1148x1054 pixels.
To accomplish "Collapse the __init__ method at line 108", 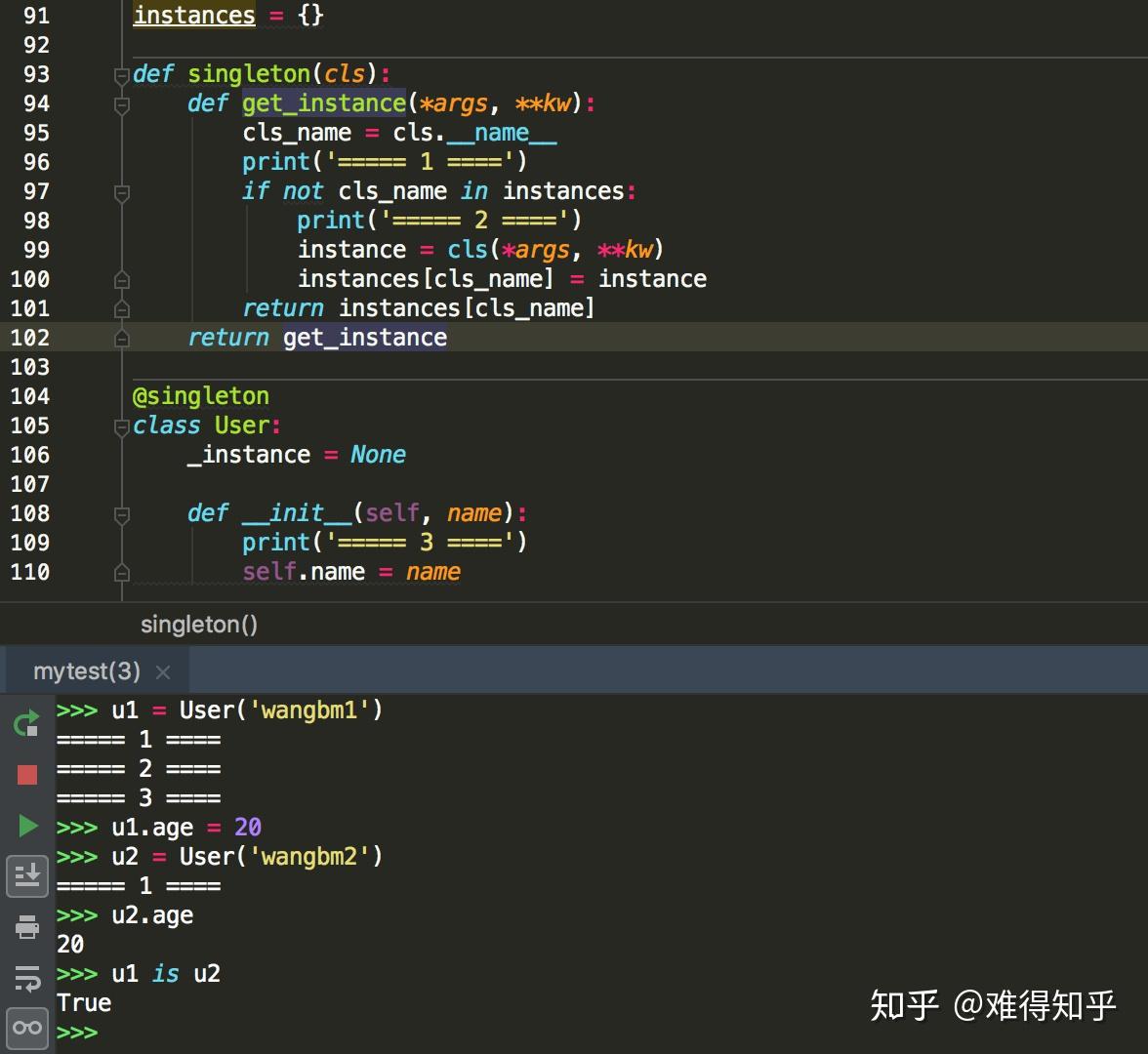I will [121, 514].
